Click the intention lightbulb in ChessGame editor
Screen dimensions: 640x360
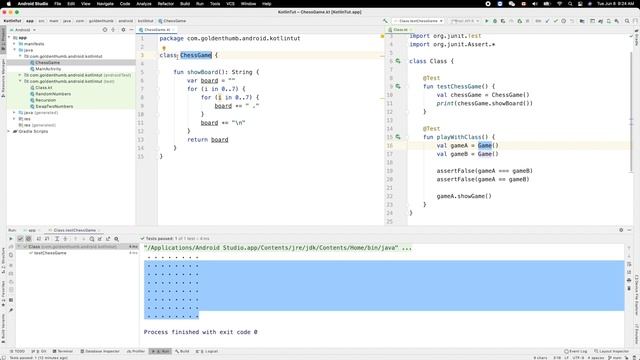pyautogui.click(x=164, y=48)
